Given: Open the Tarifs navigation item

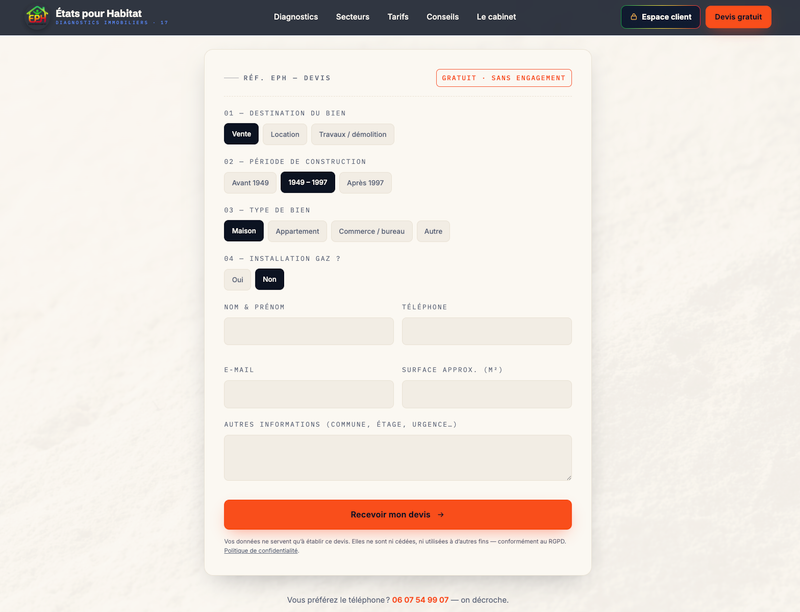Looking at the screenshot, I should [x=397, y=17].
